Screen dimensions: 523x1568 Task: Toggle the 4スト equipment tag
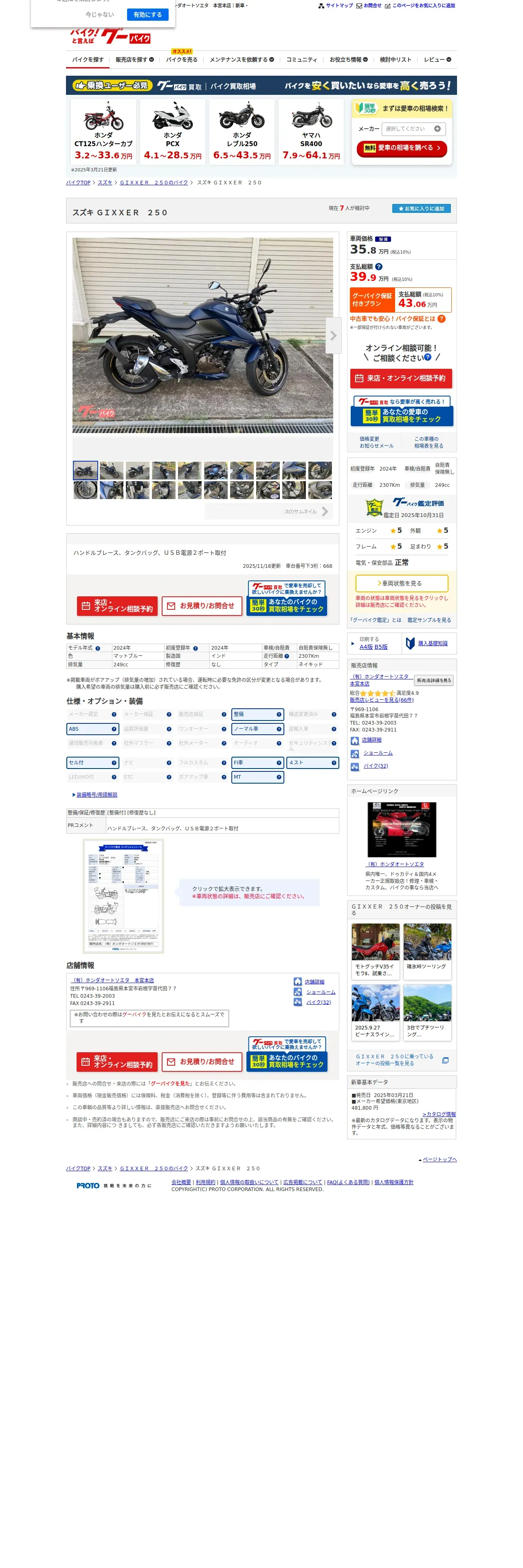(x=312, y=763)
